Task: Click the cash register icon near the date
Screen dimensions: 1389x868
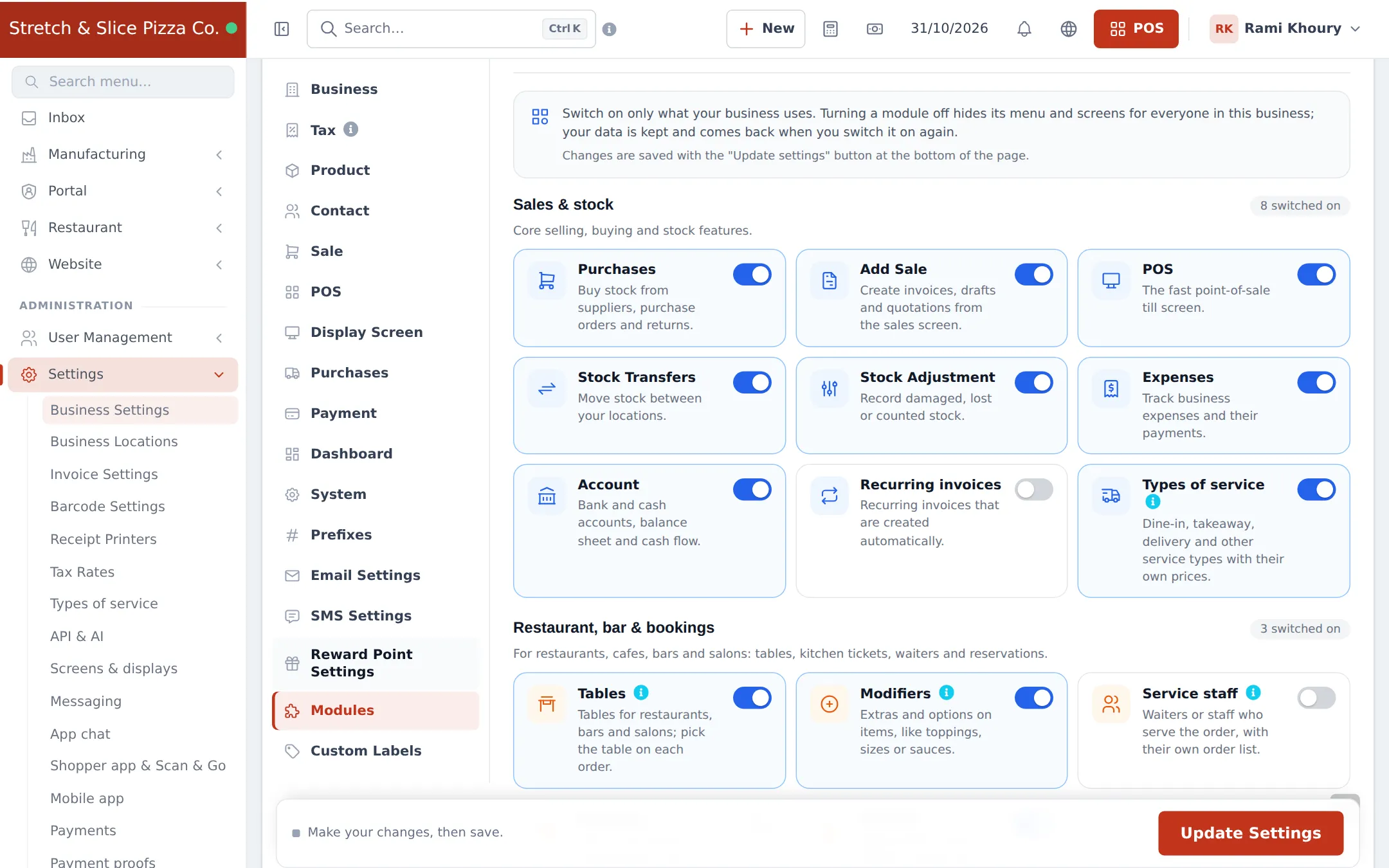Action: point(875,29)
